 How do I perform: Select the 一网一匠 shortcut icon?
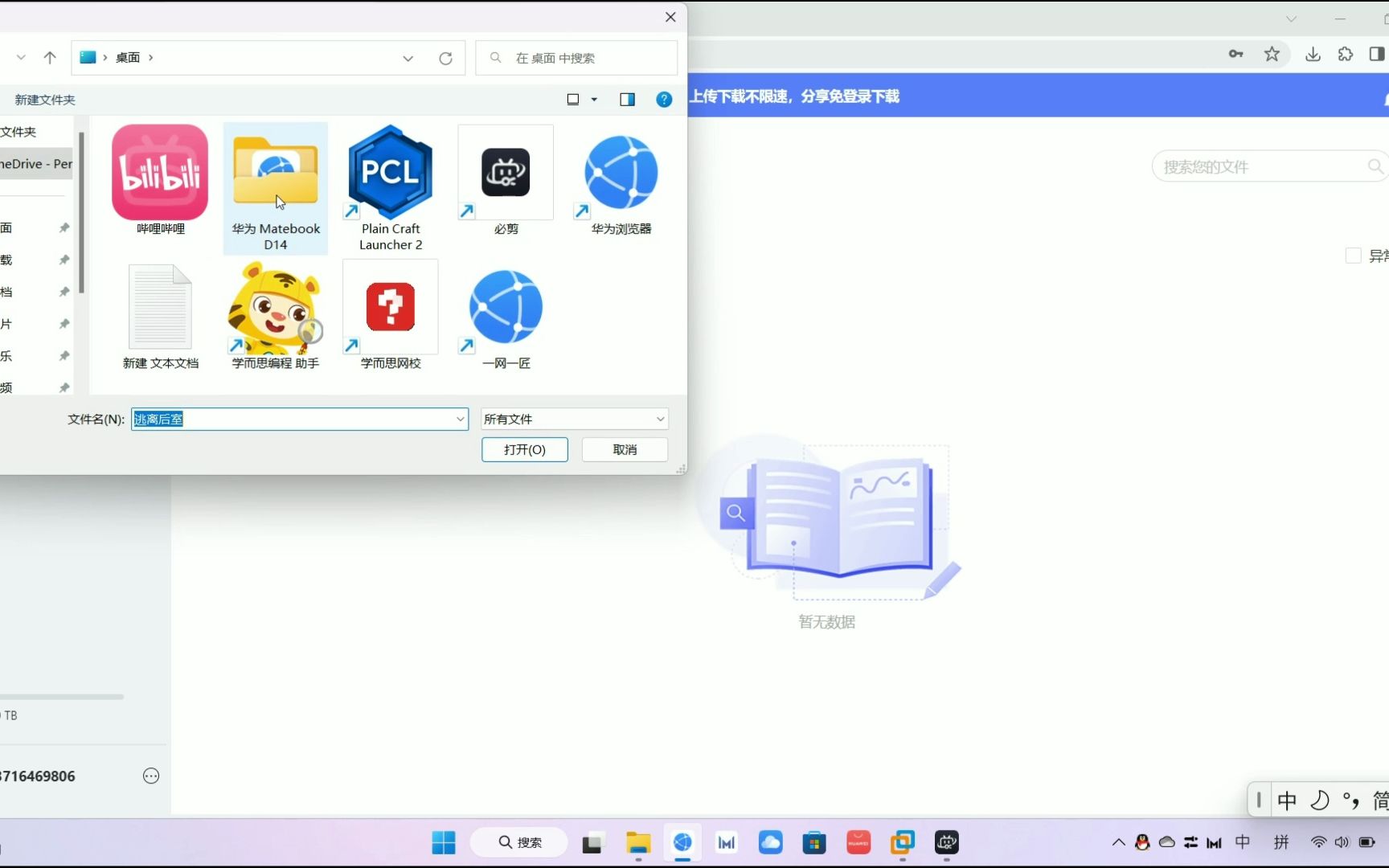506,307
